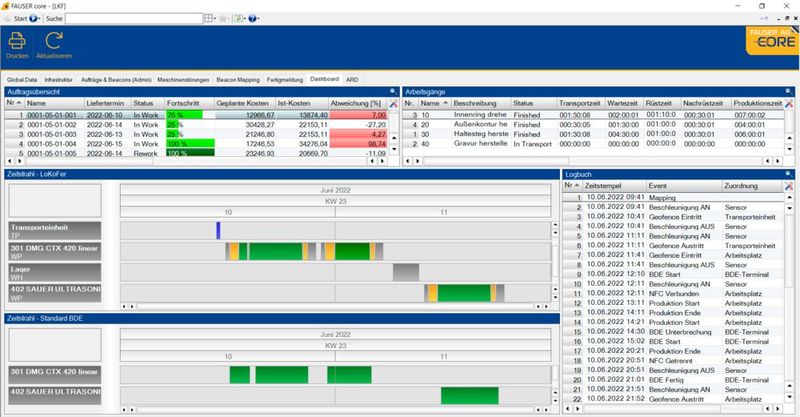The width and height of the screenshot is (800, 417).
Task: Click green 402 SAUER block in LoKoFer timeline
Action: point(464,293)
